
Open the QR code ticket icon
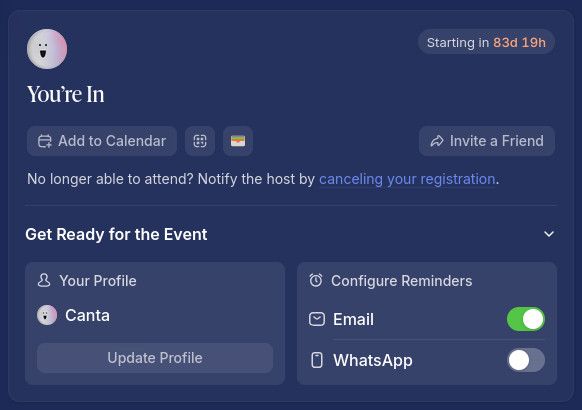click(200, 141)
